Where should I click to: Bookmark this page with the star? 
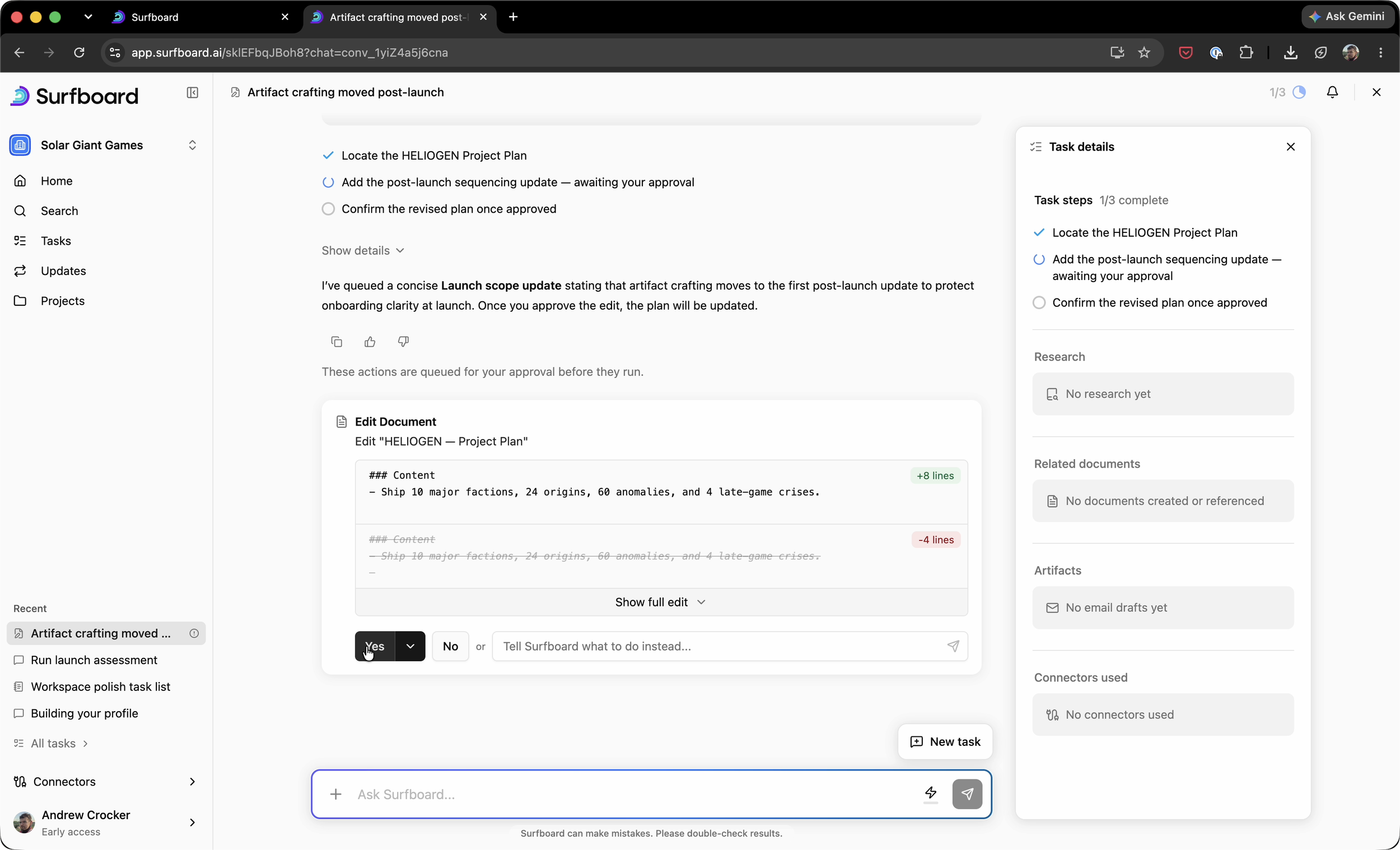click(x=1144, y=52)
